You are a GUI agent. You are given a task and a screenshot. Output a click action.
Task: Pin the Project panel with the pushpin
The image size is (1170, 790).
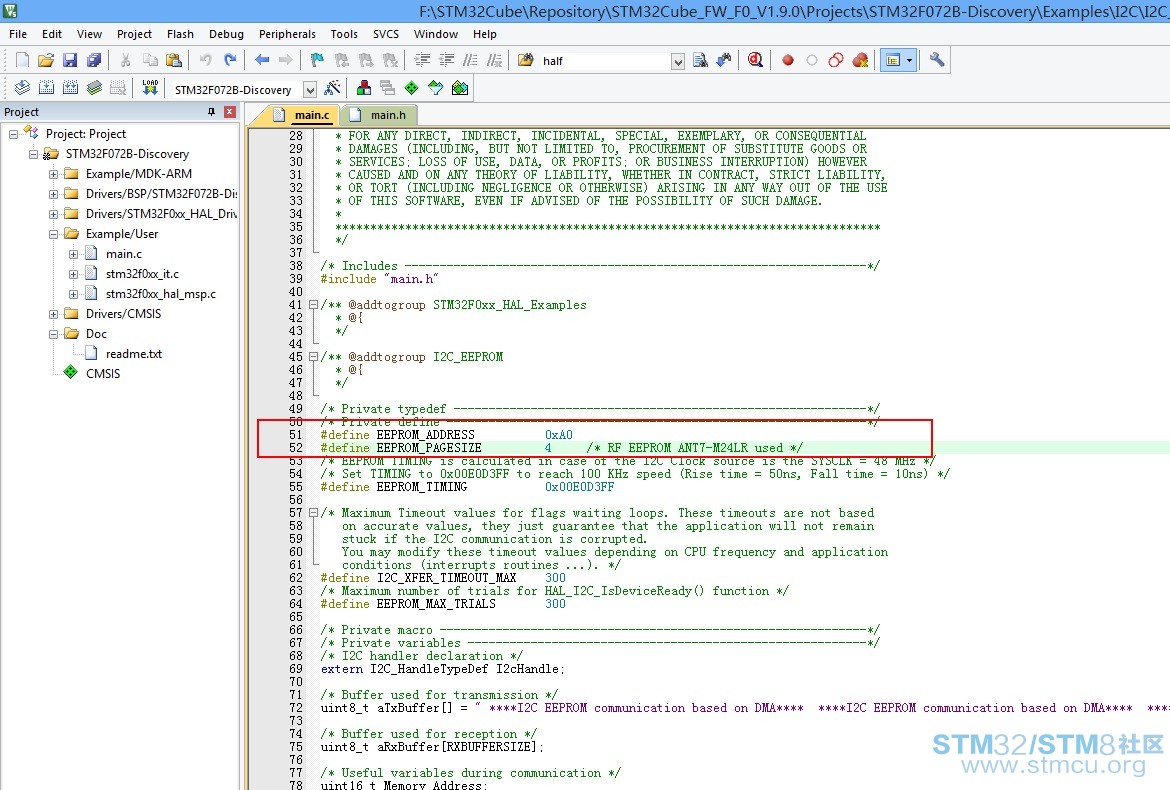(x=211, y=112)
